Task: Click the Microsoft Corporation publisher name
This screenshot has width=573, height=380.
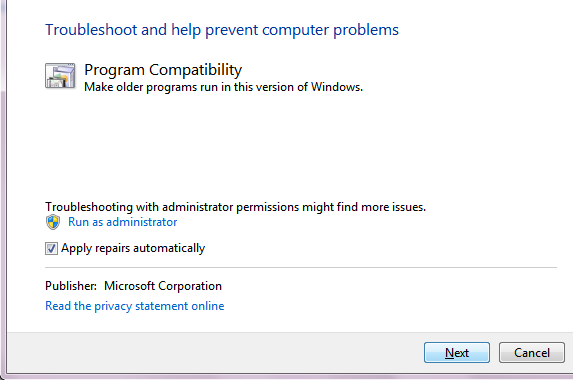Action: [163, 286]
